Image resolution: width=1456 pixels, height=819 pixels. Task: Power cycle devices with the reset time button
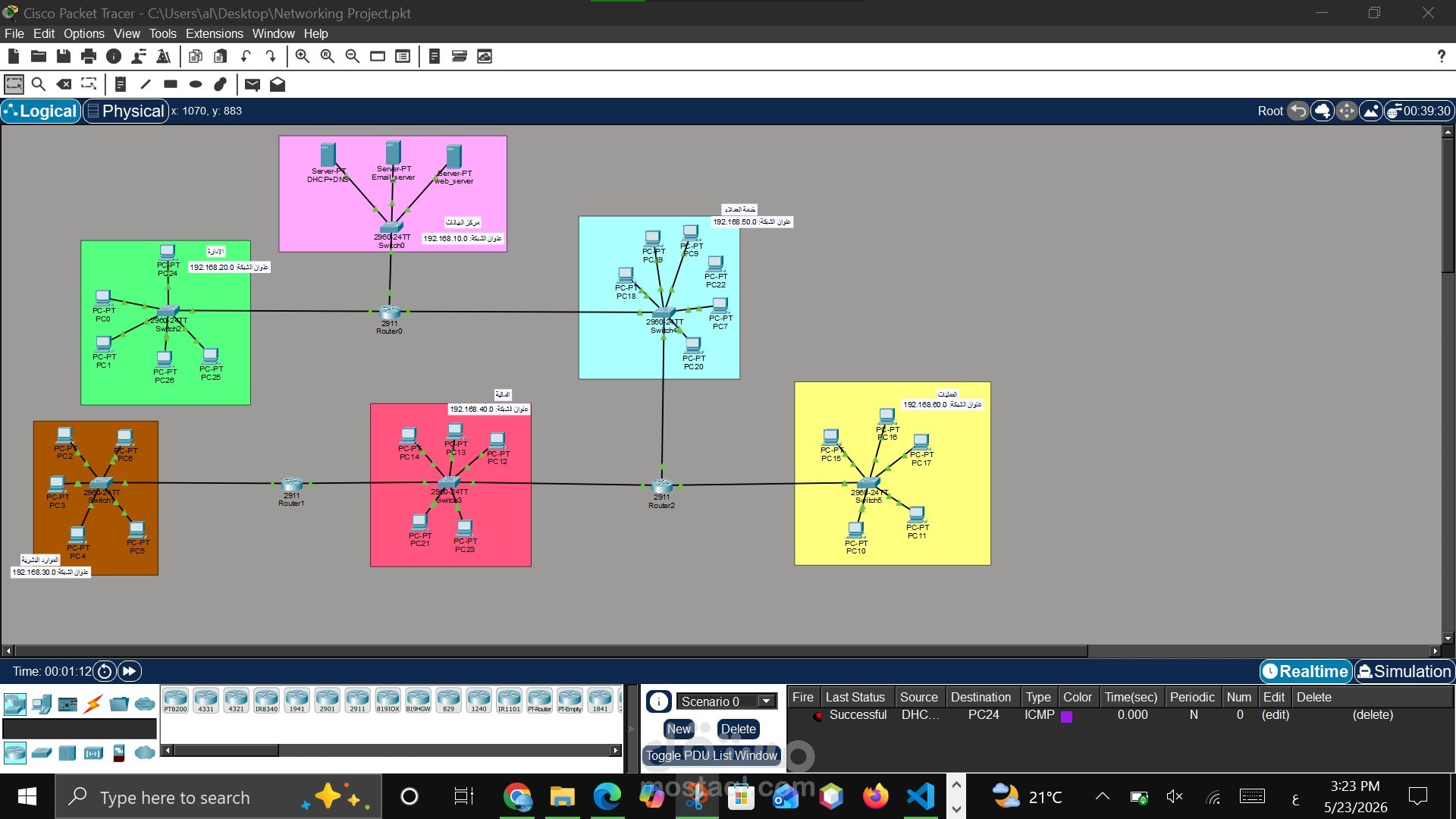105,671
